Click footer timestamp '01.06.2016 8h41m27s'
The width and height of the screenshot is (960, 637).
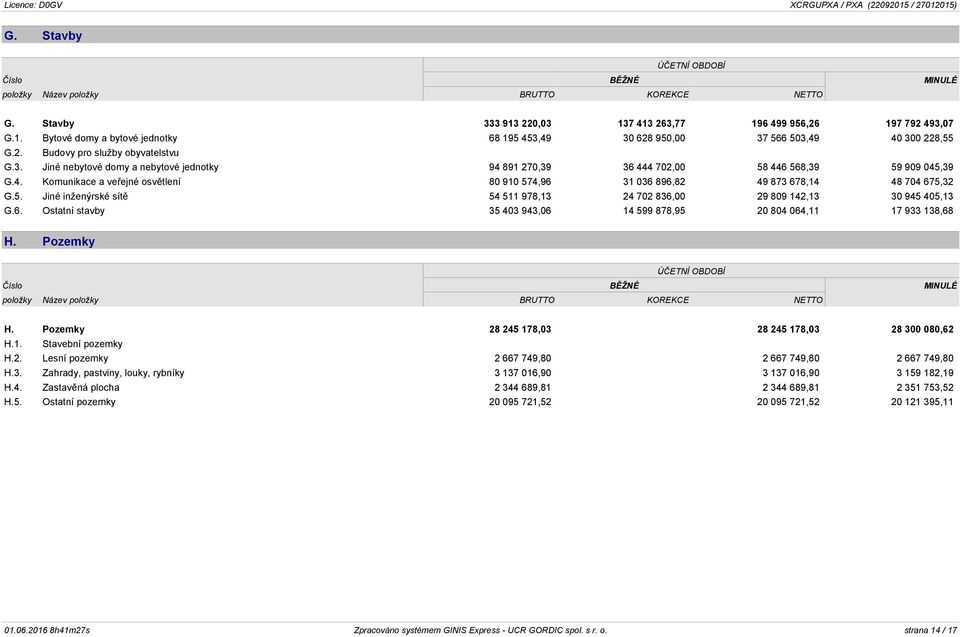click(47, 630)
